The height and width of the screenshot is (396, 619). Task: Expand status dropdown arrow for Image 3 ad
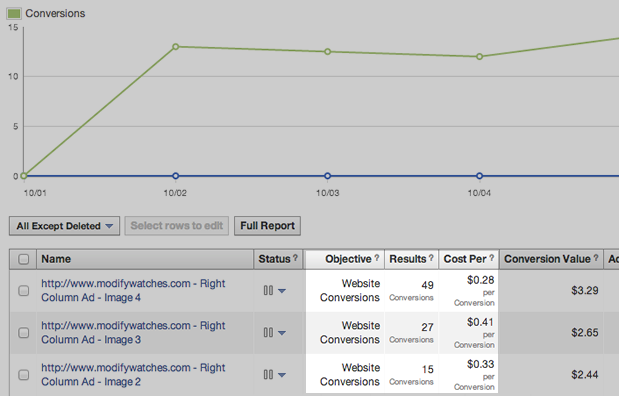(x=282, y=333)
